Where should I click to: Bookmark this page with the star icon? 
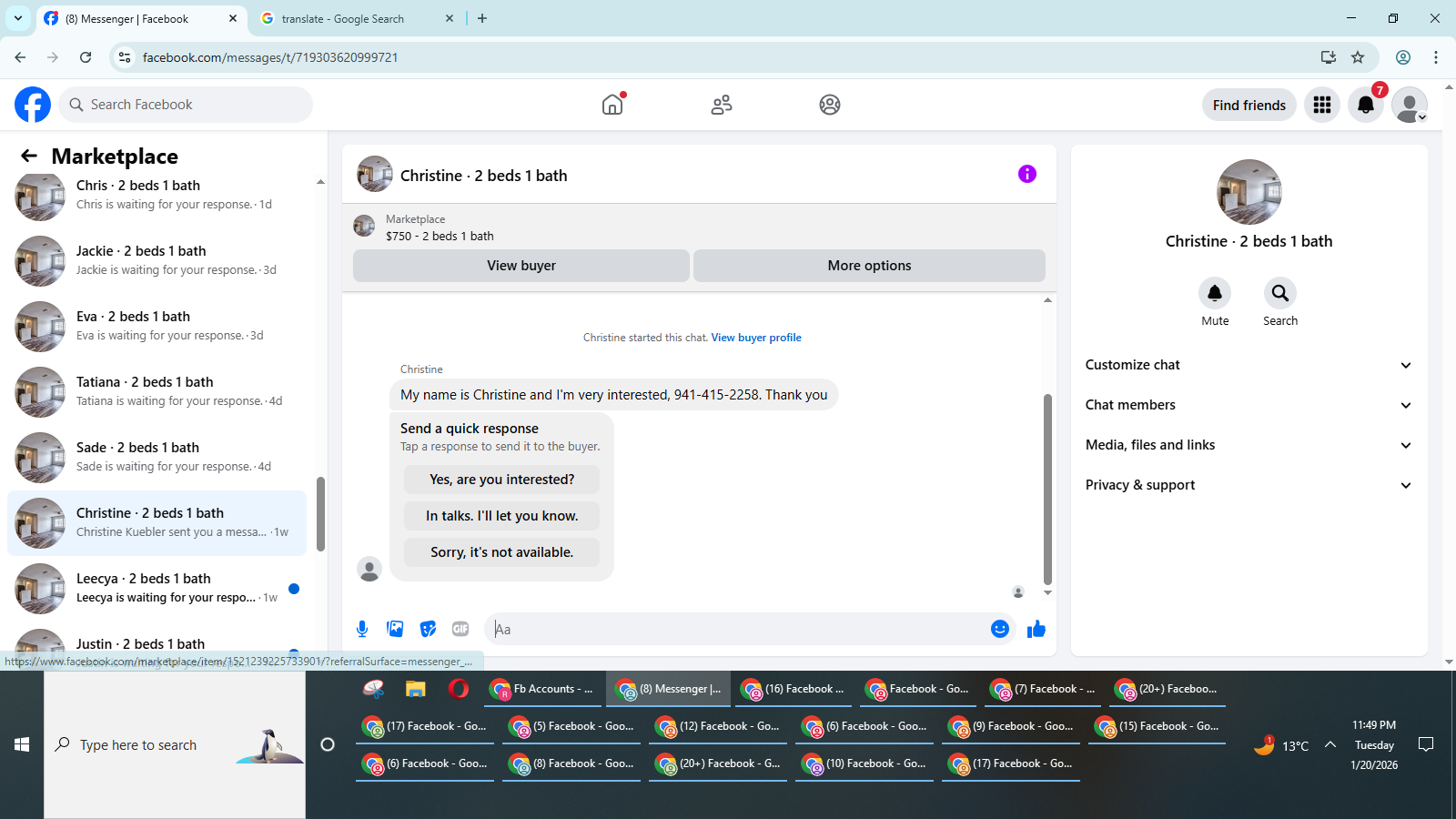click(x=1358, y=57)
